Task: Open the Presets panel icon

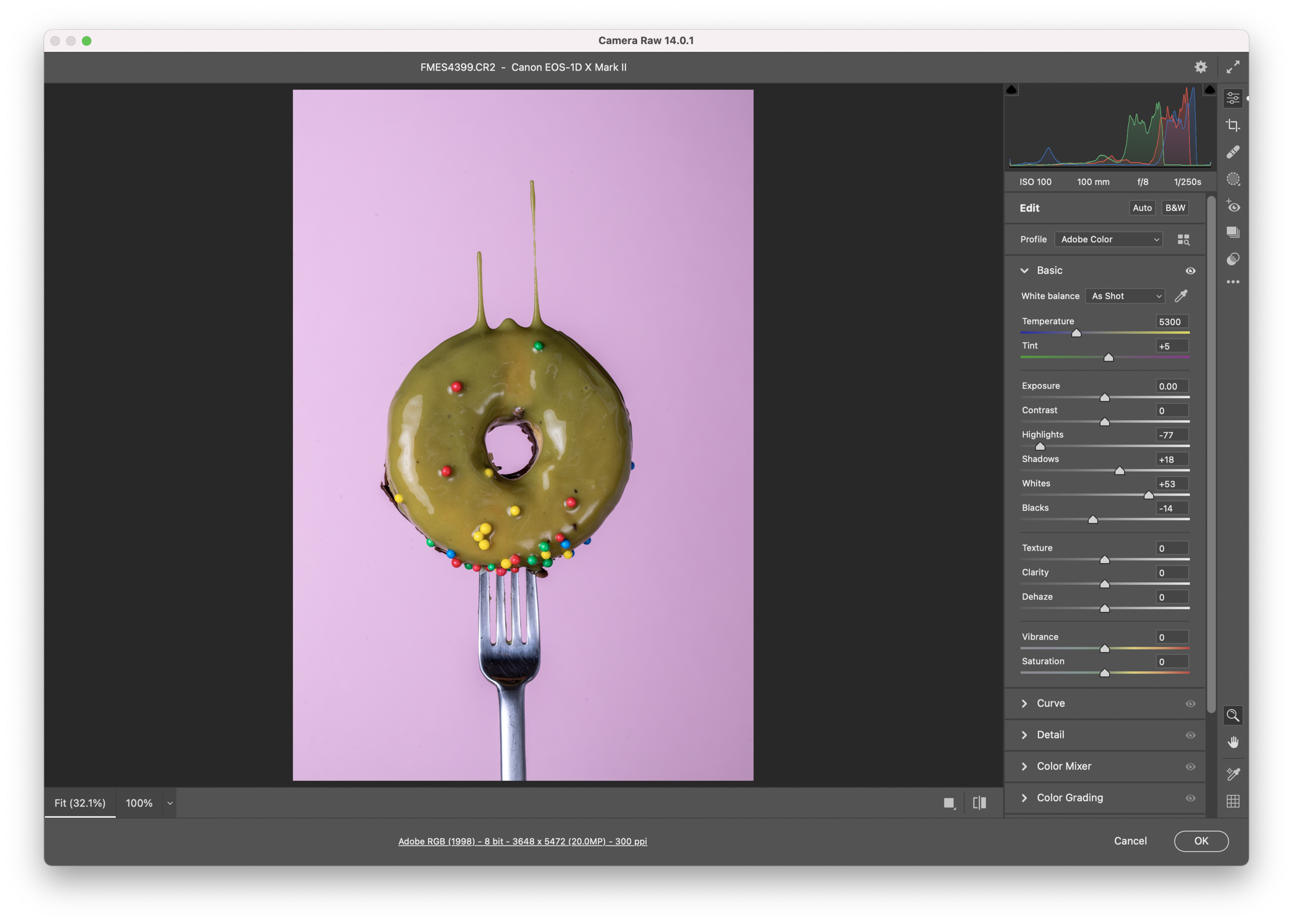Action: 1232,260
